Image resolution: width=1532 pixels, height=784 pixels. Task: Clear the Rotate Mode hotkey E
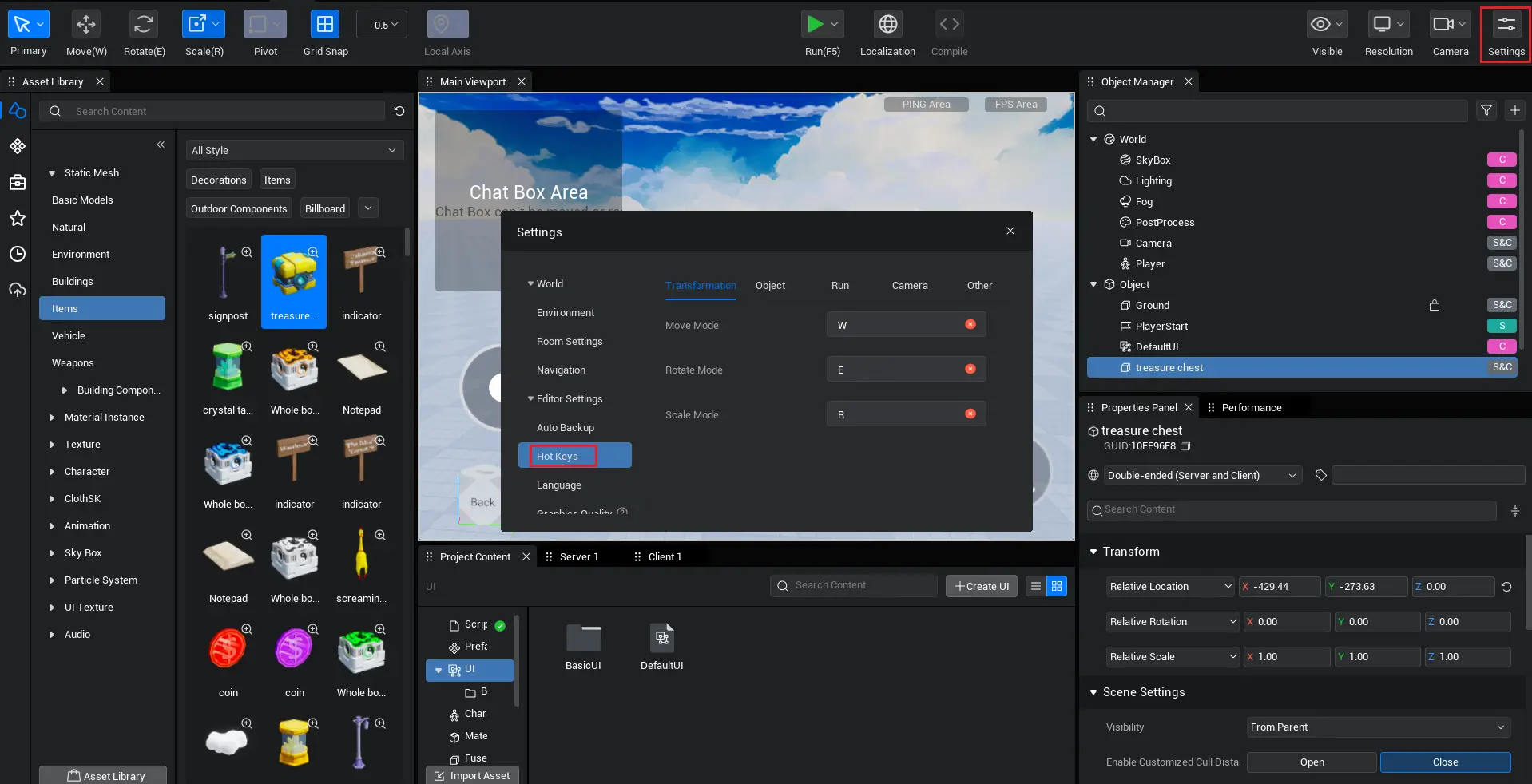[970, 369]
